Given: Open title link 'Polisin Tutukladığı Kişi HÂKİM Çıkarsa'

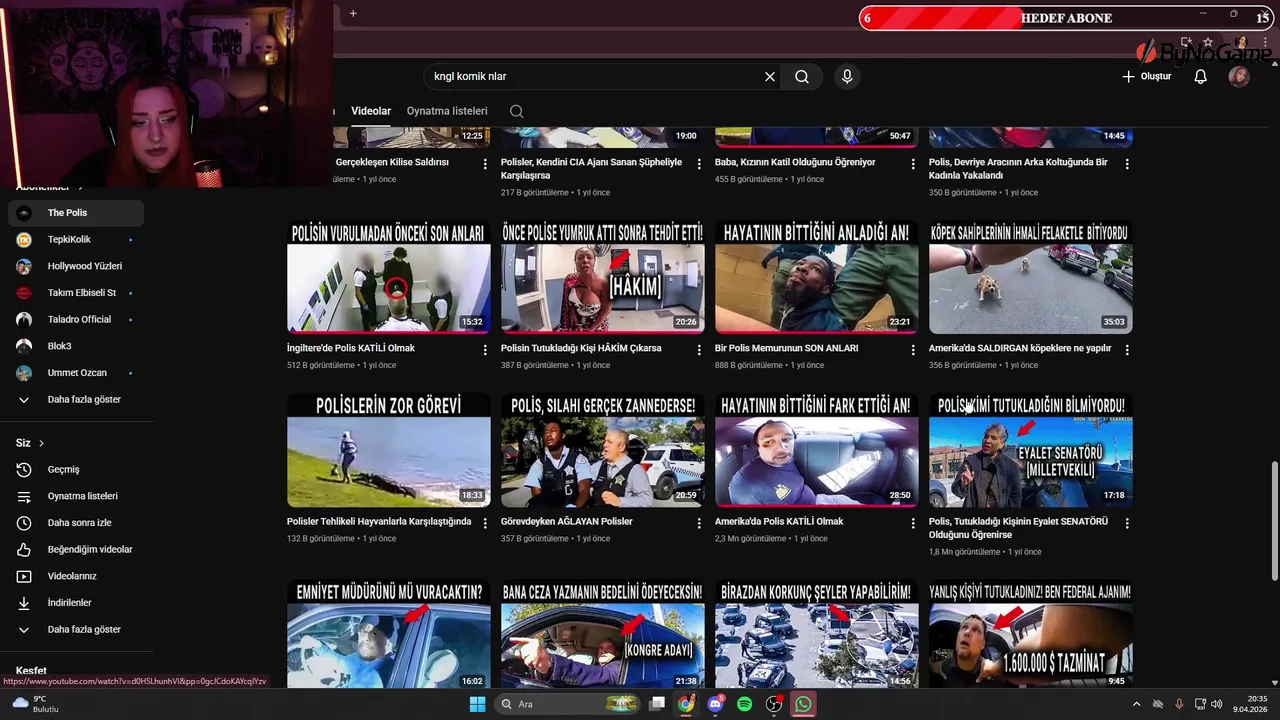Looking at the screenshot, I should (x=581, y=348).
